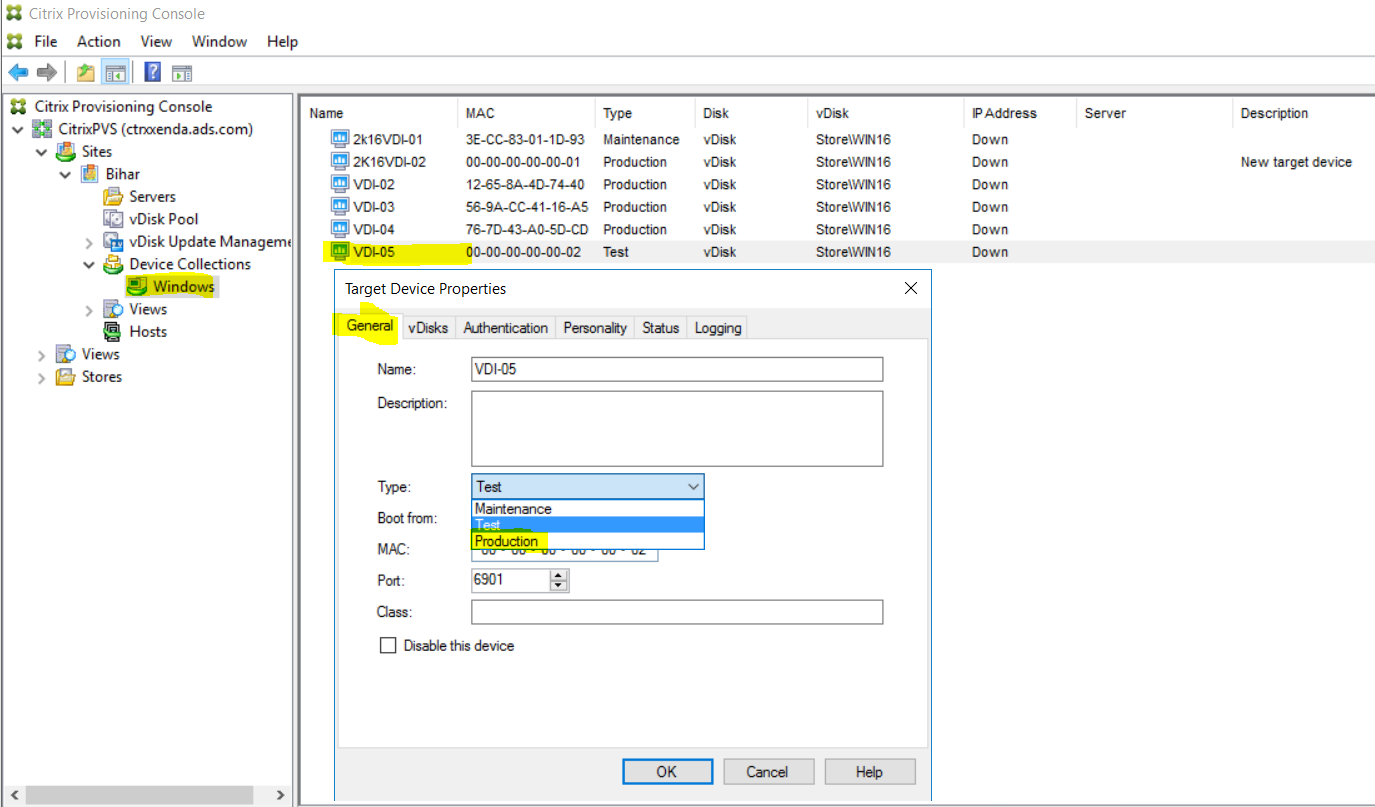
Task: Select the vDisk Pool icon
Action: (113, 219)
